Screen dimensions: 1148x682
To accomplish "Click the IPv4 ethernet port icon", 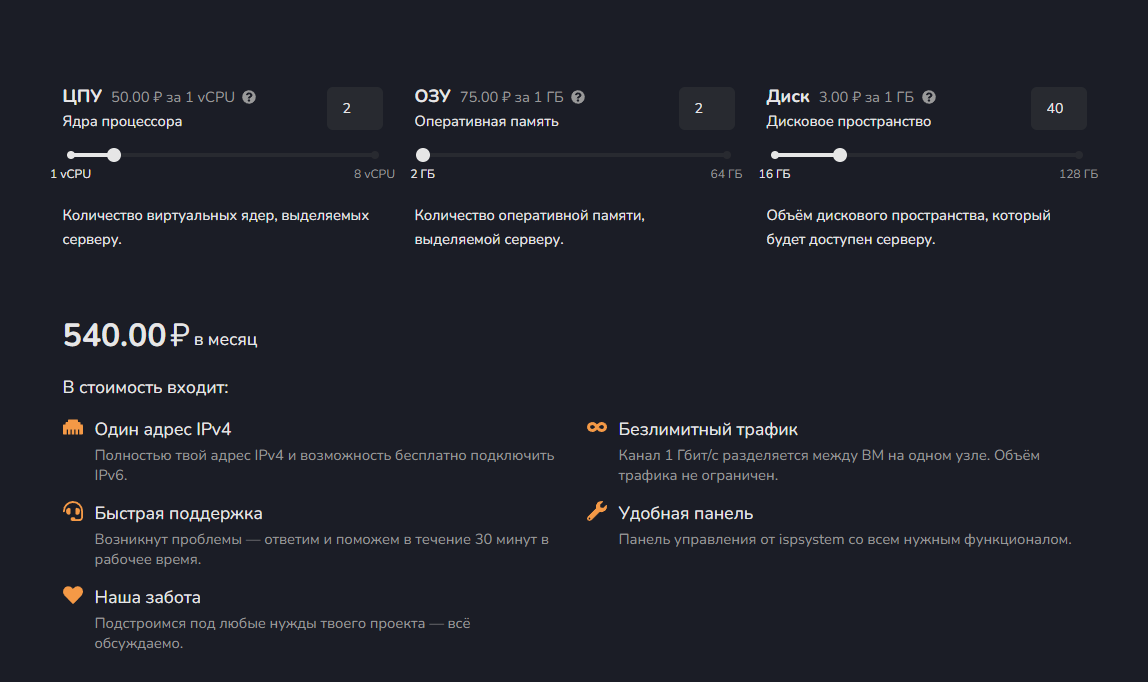I will tap(73, 429).
